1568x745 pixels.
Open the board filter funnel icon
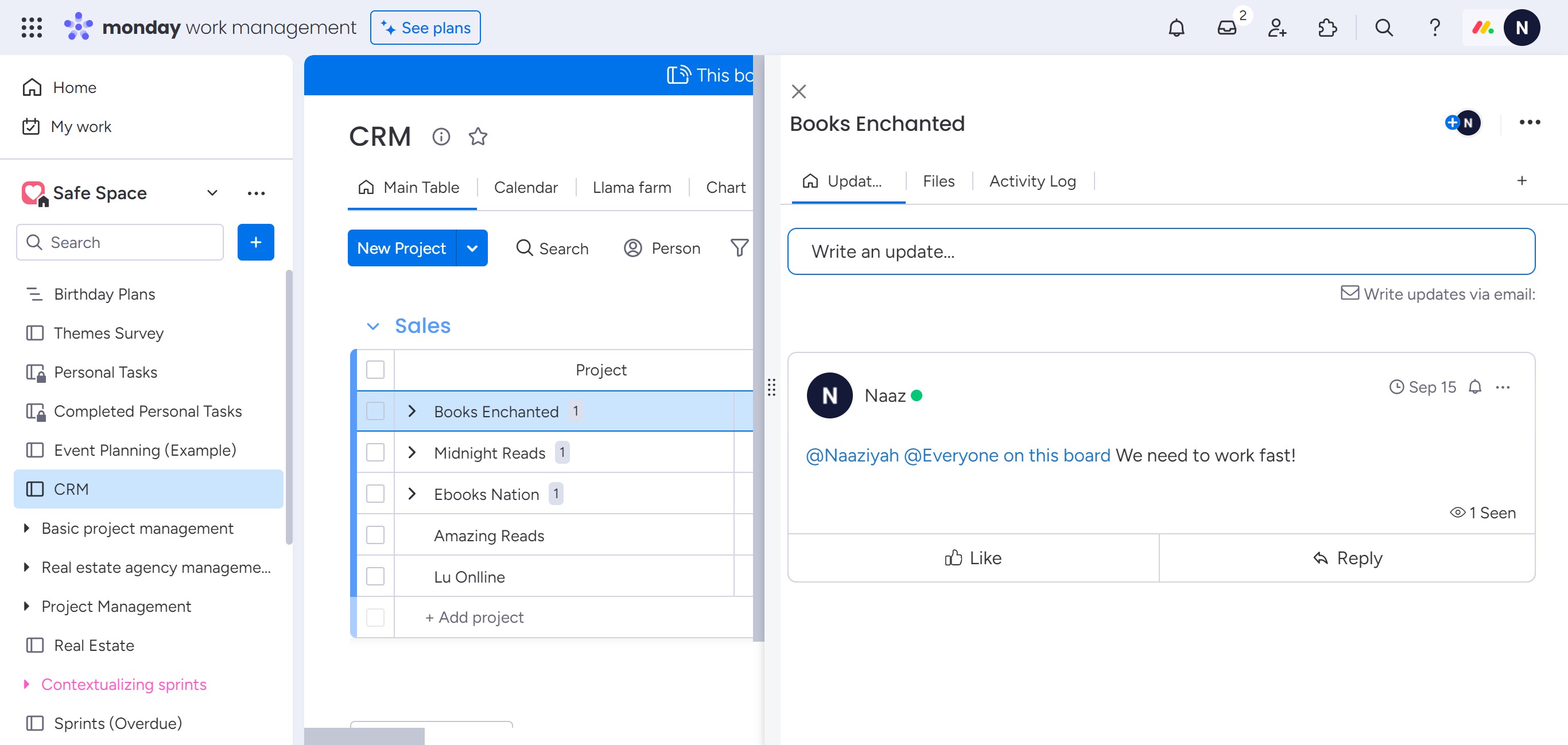point(739,248)
